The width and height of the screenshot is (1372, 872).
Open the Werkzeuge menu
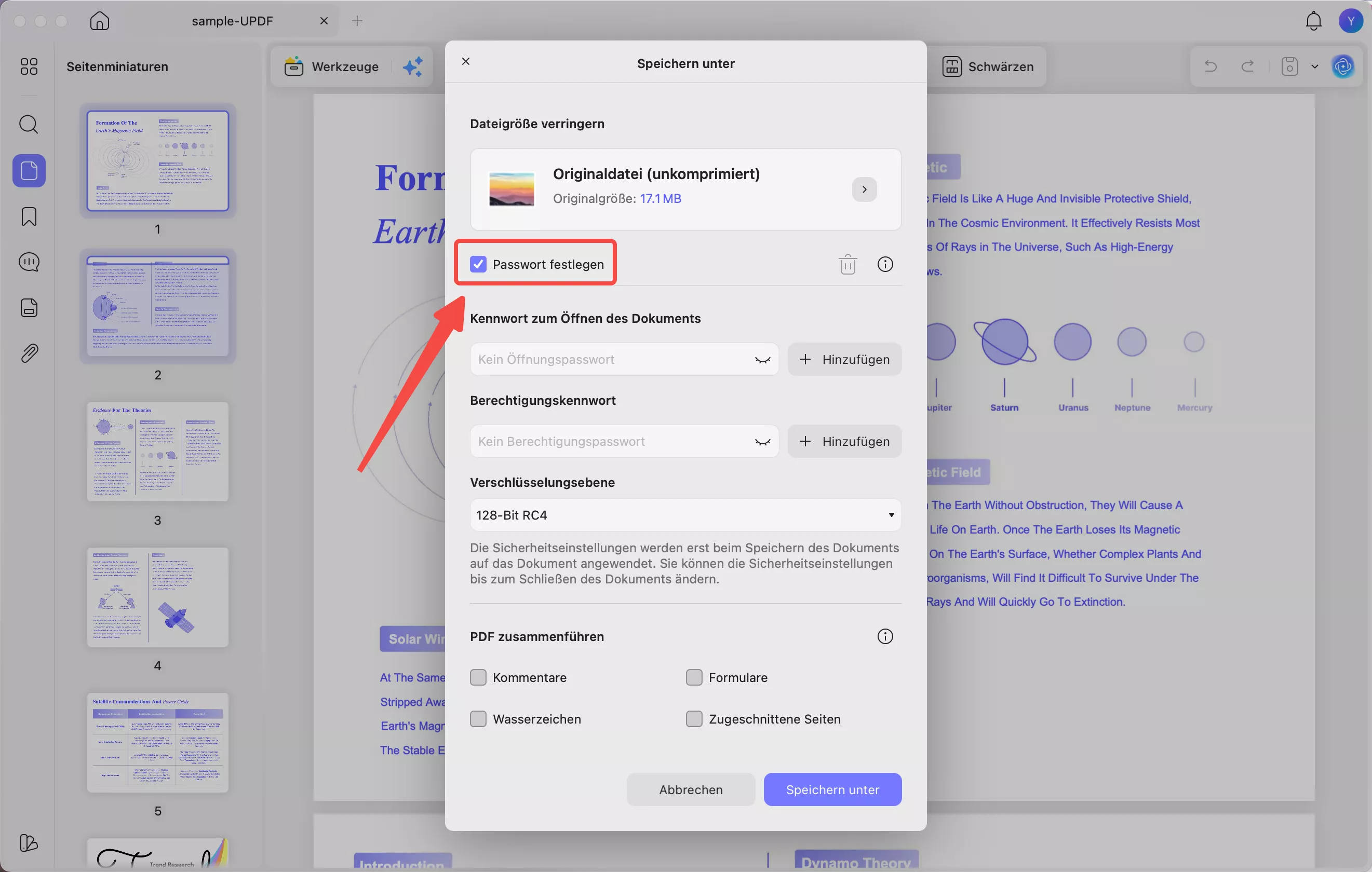330,66
